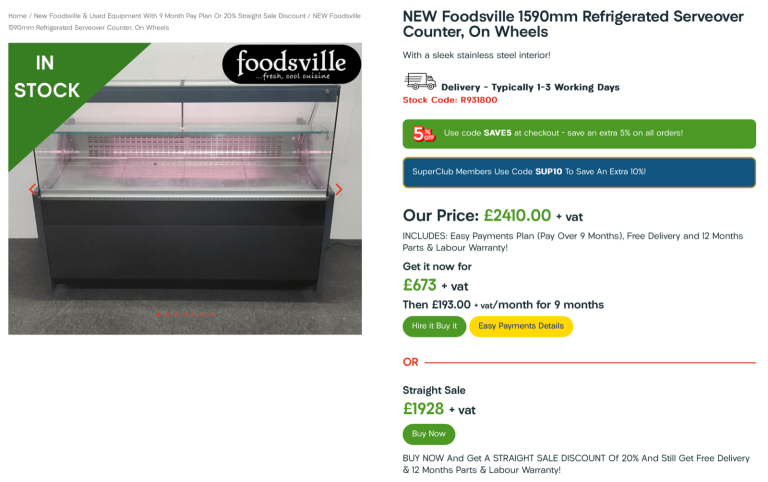Click the Buy Now button

point(428,434)
